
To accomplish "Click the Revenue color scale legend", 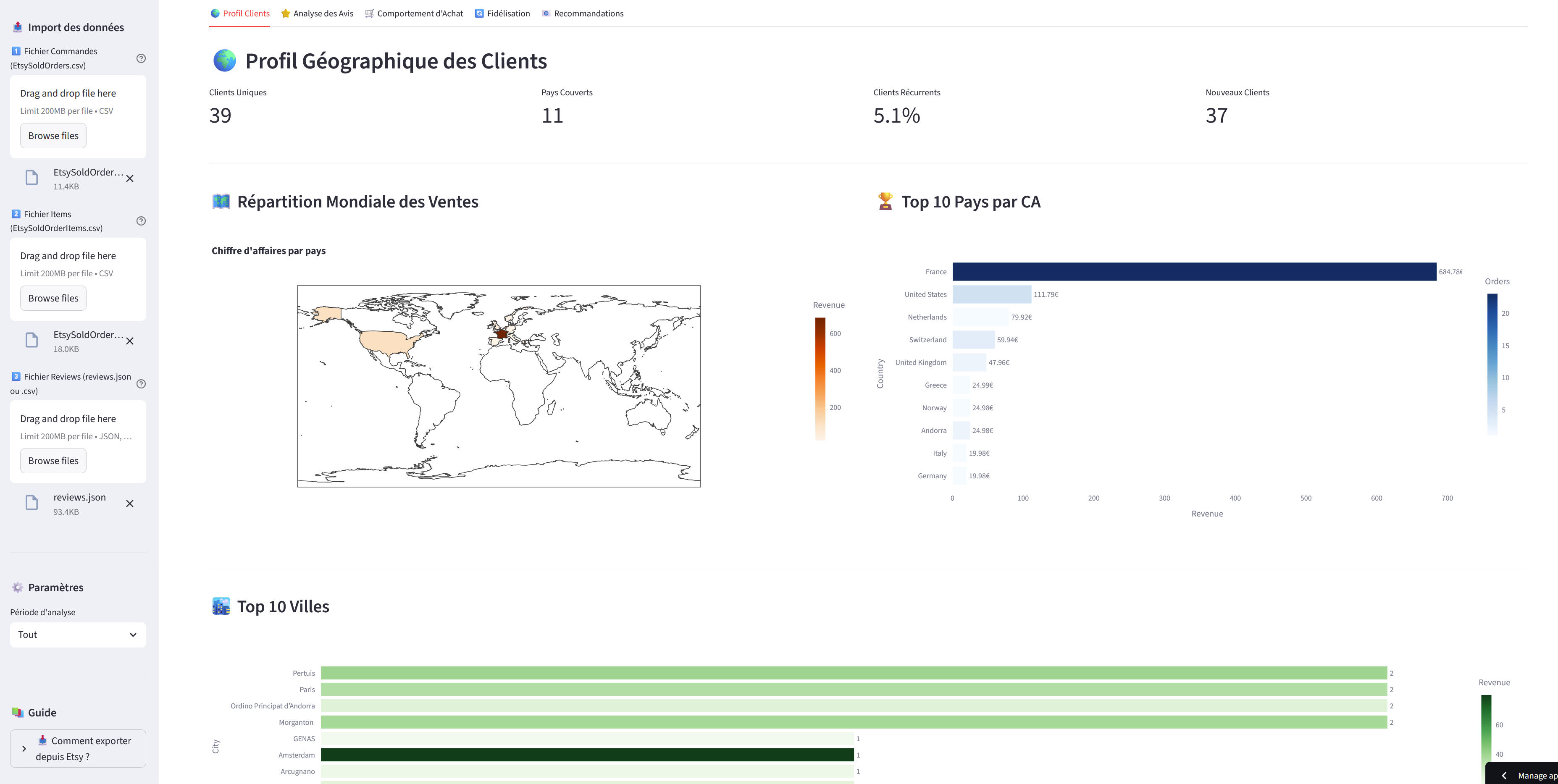I will (x=821, y=381).
